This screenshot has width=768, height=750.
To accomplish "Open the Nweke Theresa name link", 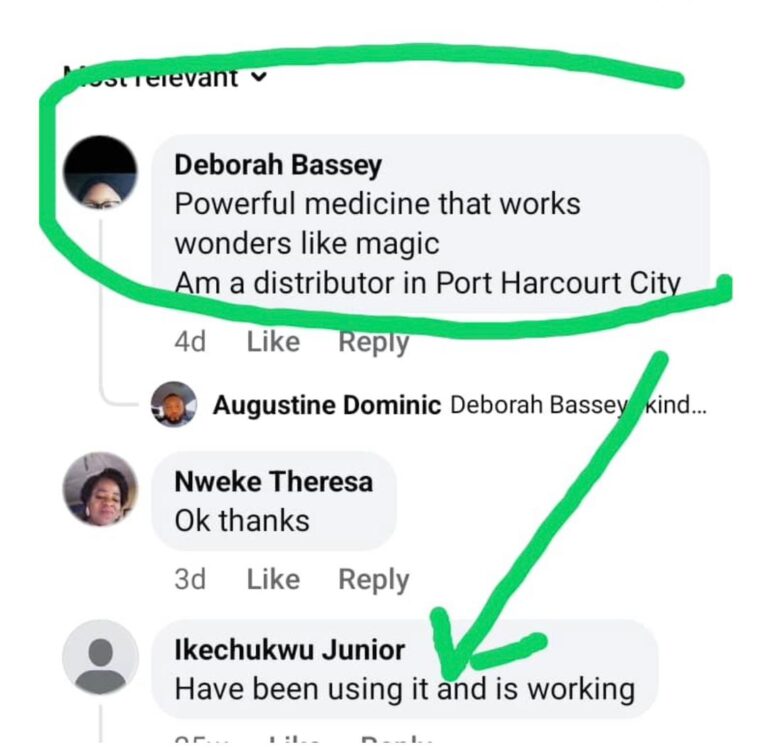I will [x=274, y=482].
